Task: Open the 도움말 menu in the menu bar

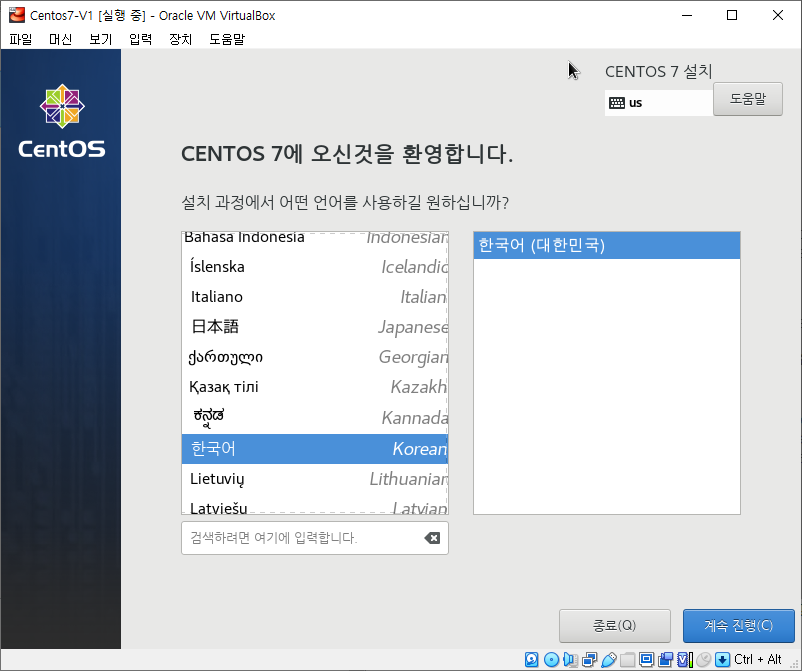Action: [x=227, y=39]
